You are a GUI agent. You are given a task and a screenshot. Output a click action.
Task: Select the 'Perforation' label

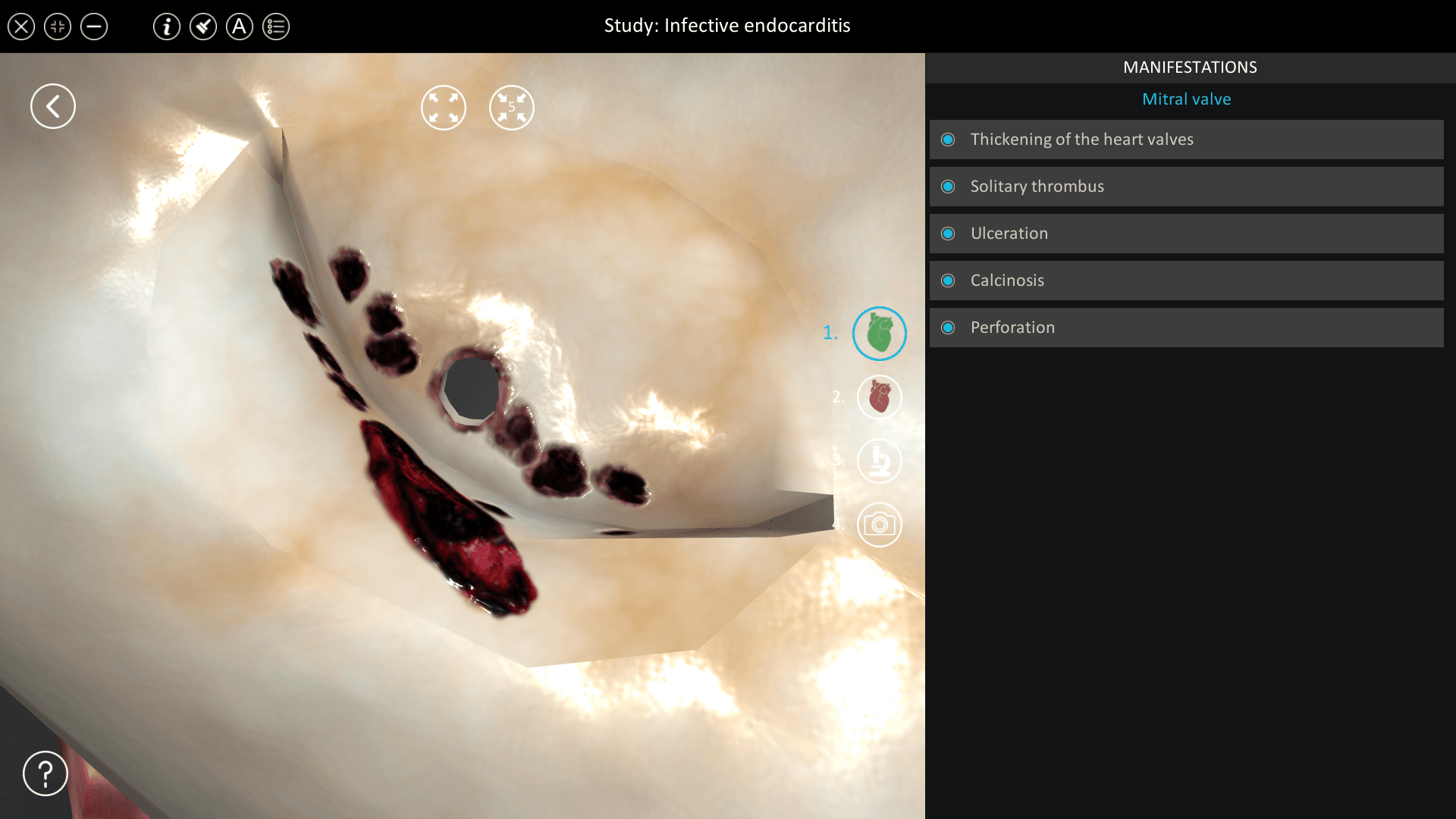[1012, 328]
